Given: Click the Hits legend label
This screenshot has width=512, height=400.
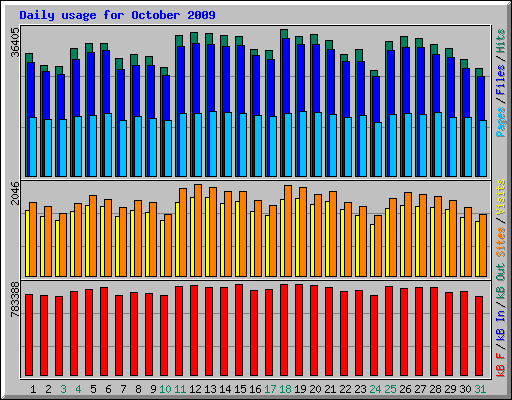Looking at the screenshot, I should (x=501, y=42).
